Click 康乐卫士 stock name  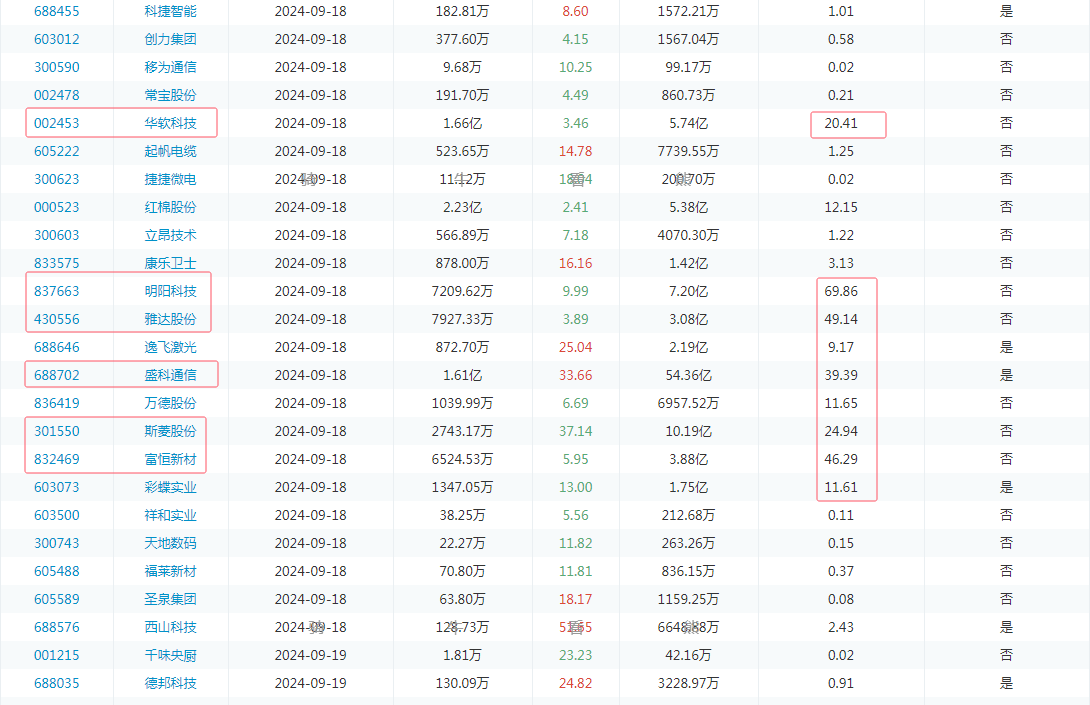[170, 263]
